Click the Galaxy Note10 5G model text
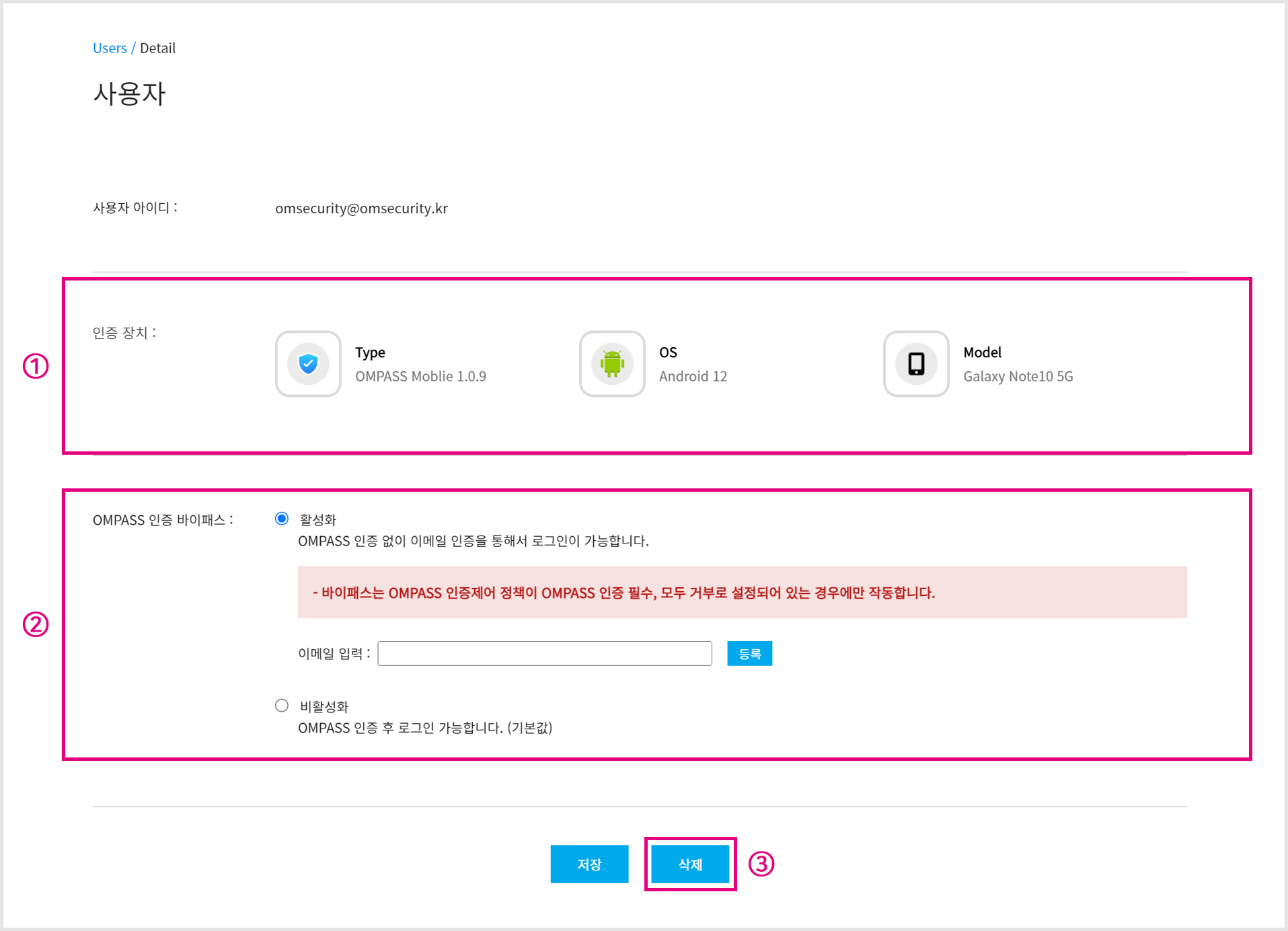 click(x=1018, y=376)
